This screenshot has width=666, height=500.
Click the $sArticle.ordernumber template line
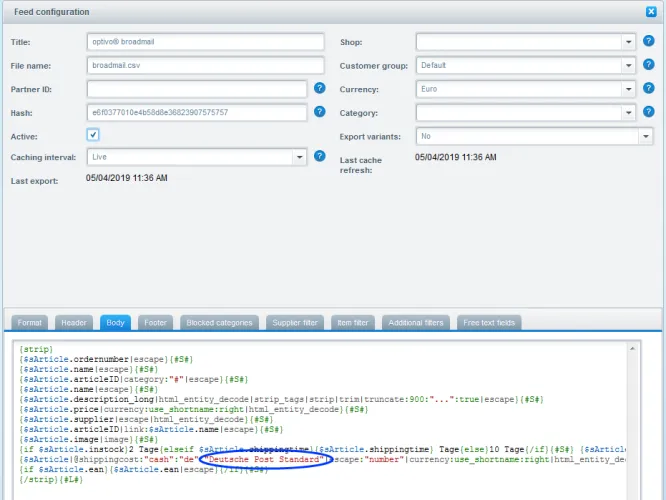tap(106, 359)
